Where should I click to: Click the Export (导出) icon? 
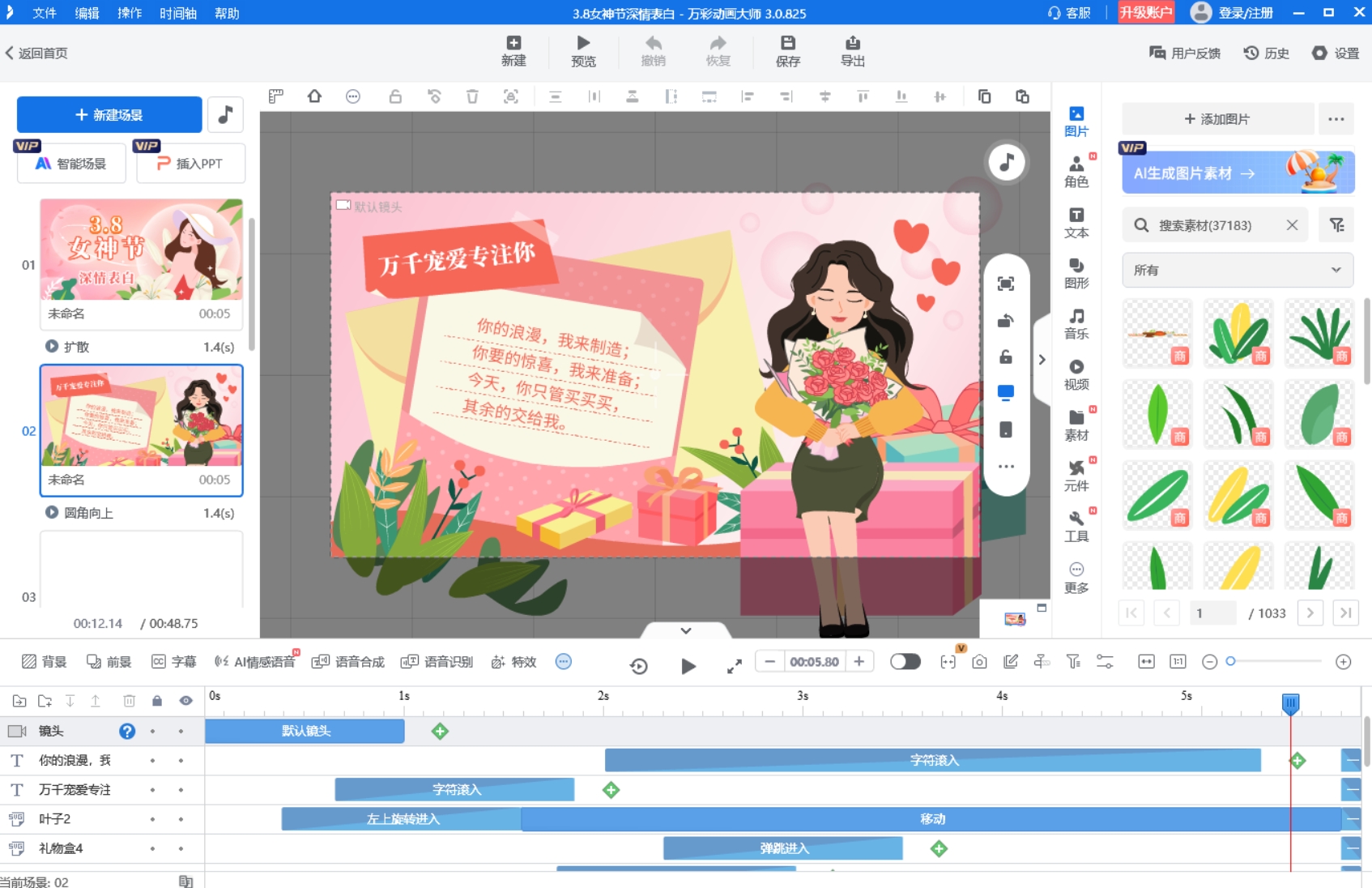(852, 44)
